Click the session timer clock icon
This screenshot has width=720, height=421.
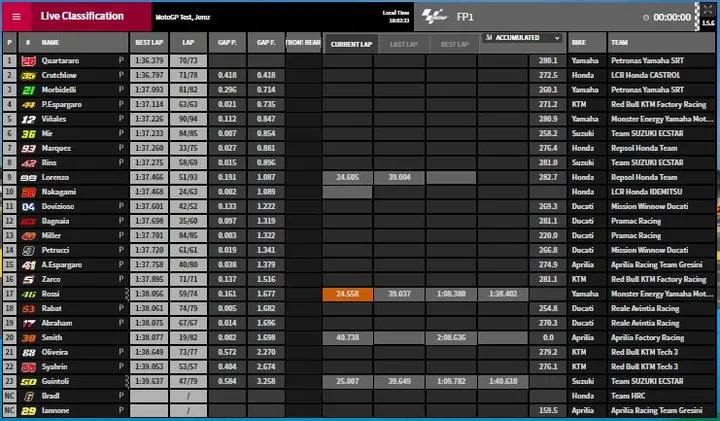pos(646,17)
